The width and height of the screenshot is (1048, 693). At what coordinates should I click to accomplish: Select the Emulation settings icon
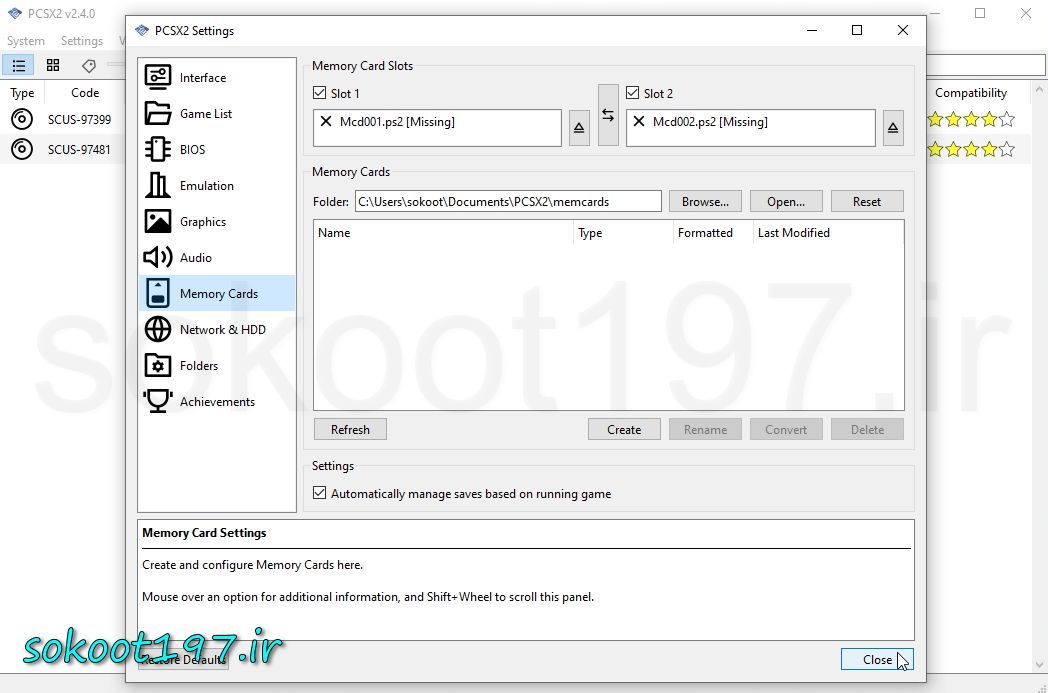158,185
